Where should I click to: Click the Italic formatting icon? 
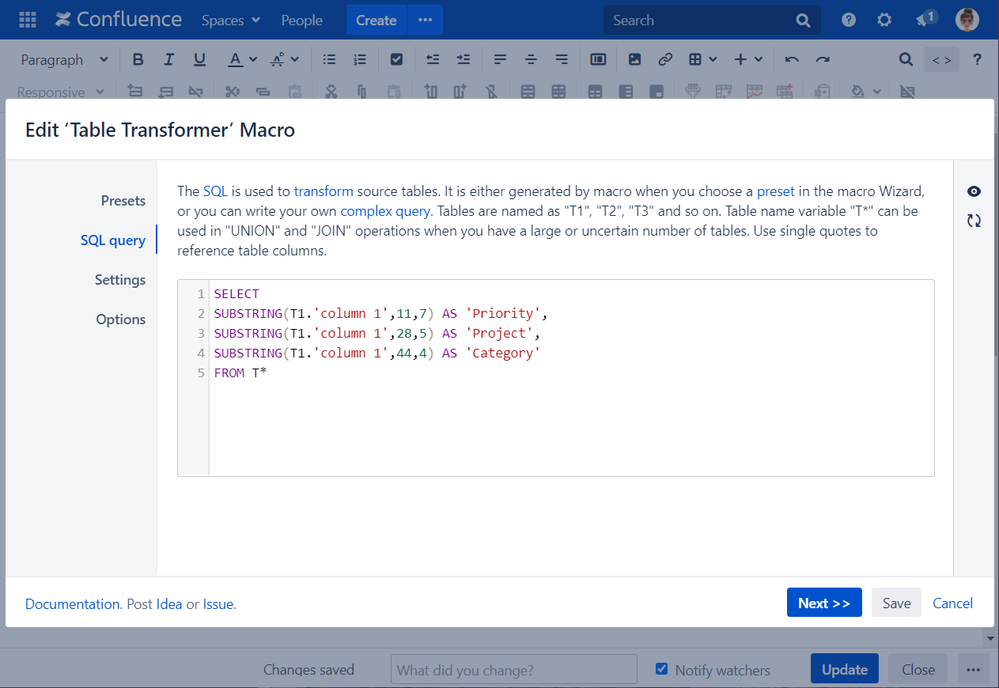(x=168, y=60)
